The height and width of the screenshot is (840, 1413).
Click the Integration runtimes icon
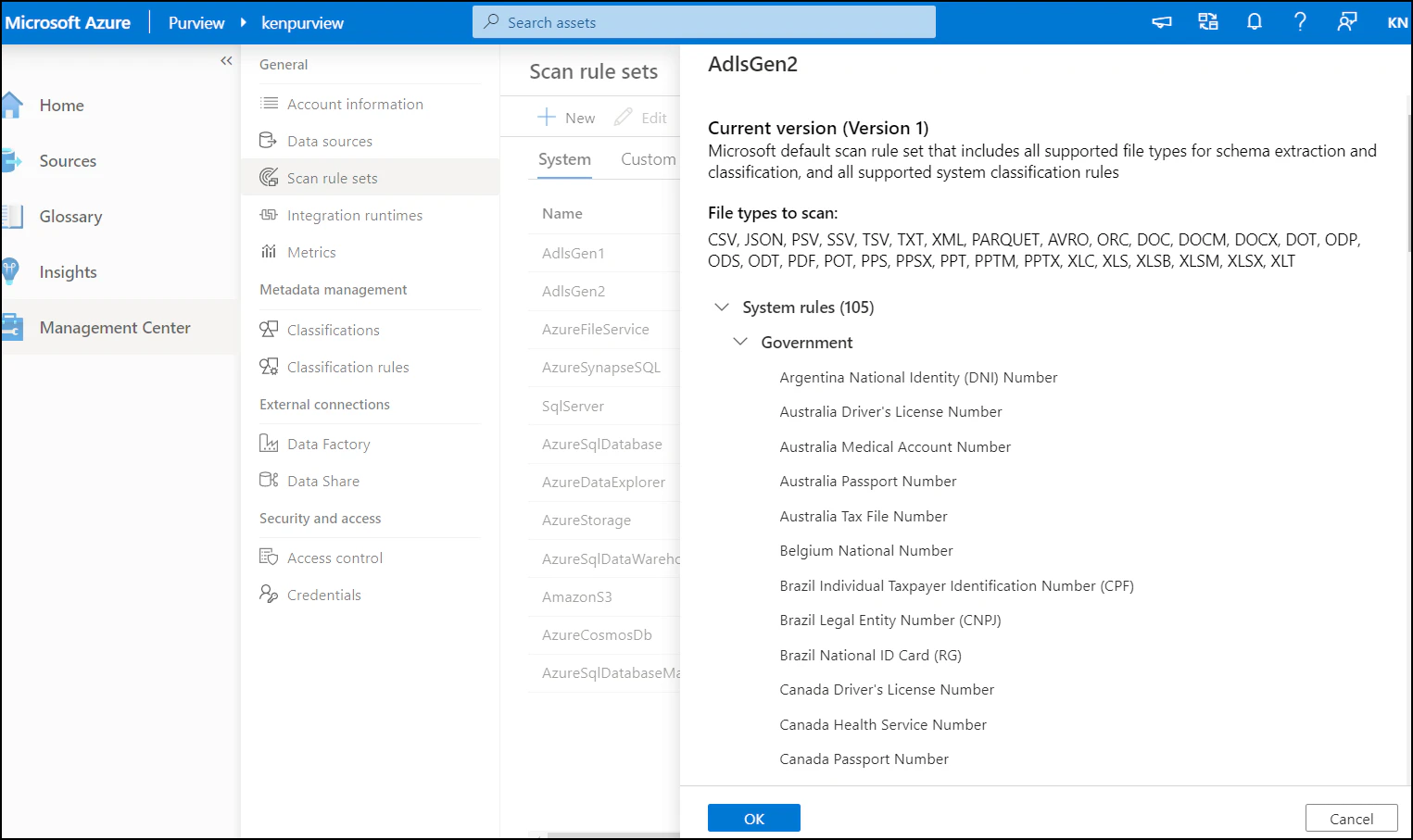[x=269, y=215]
